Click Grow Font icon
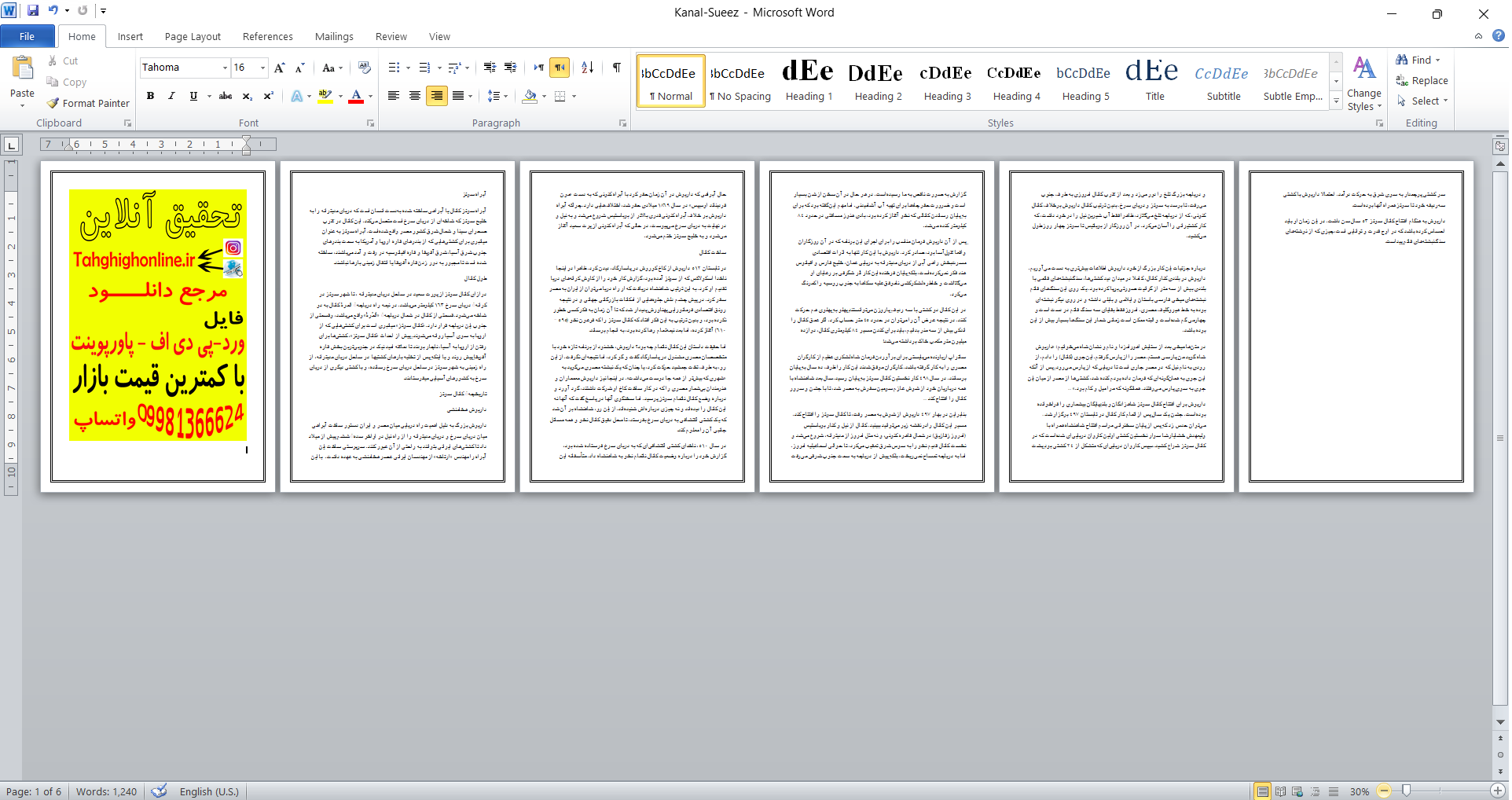This screenshot has height=800, width=1512. tap(279, 68)
